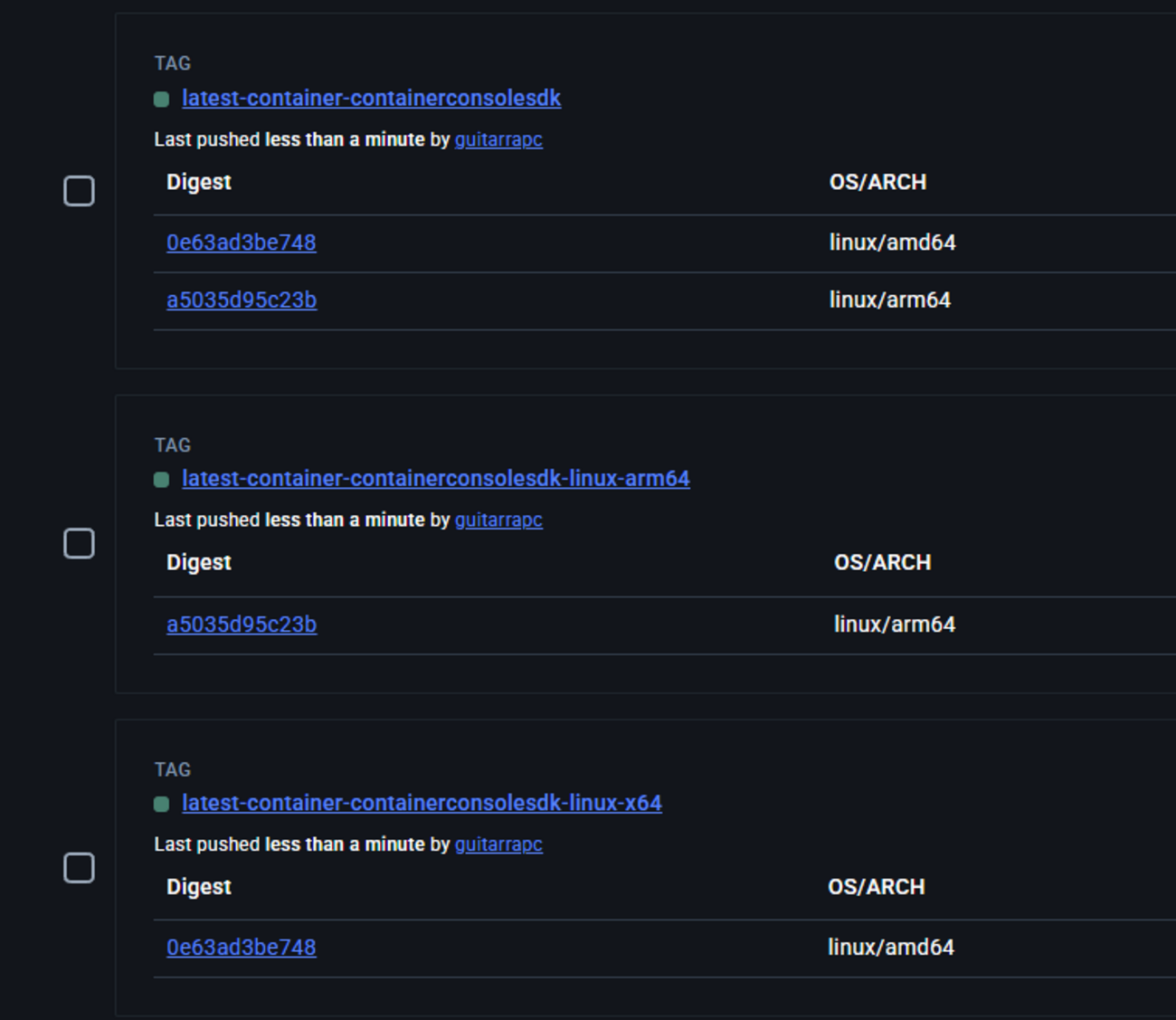Open the latest-container-containerconsolesdk-linux-x64 tag

pyautogui.click(x=423, y=803)
